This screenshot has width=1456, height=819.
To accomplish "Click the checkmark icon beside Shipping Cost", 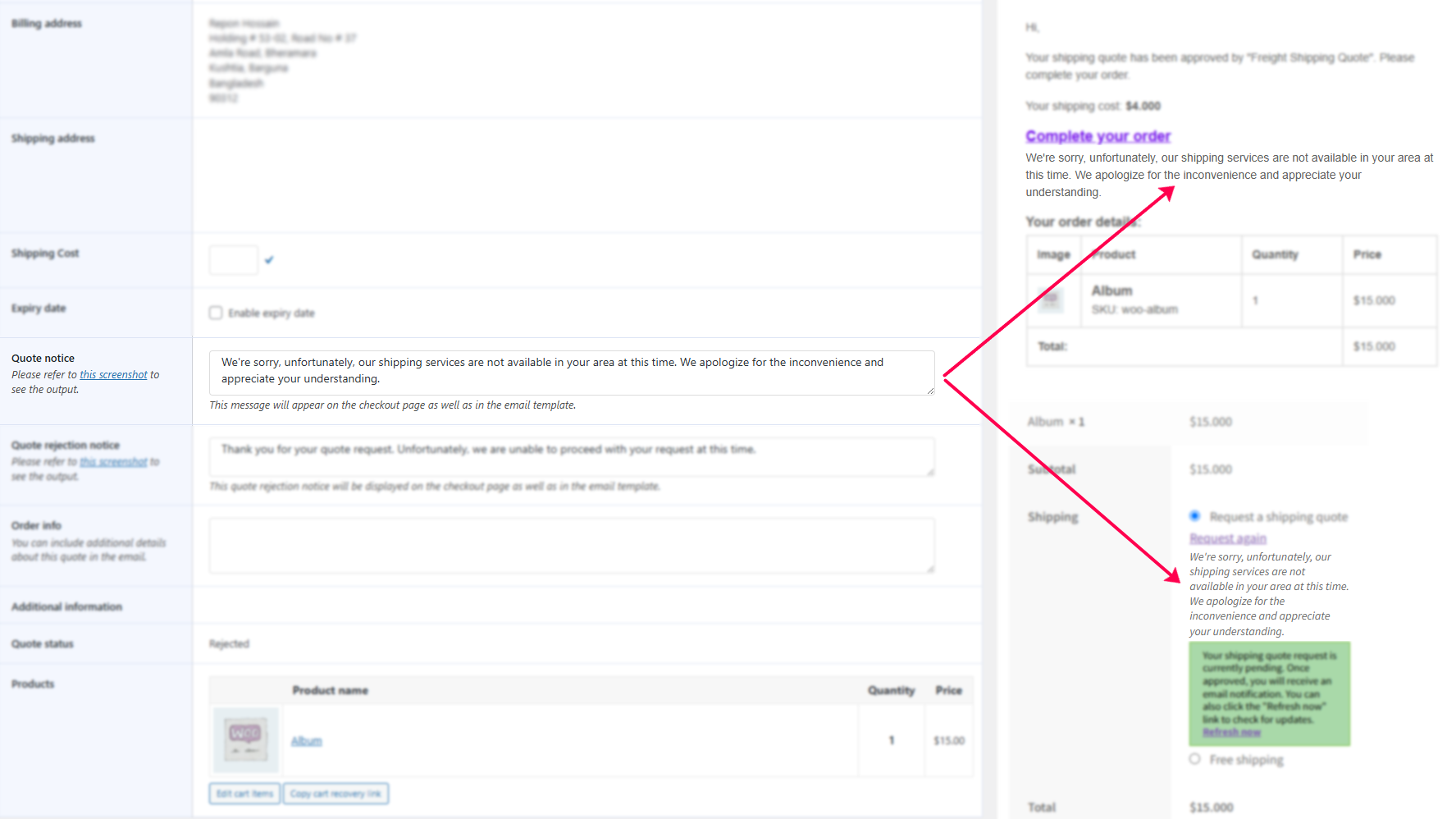I will point(269,260).
